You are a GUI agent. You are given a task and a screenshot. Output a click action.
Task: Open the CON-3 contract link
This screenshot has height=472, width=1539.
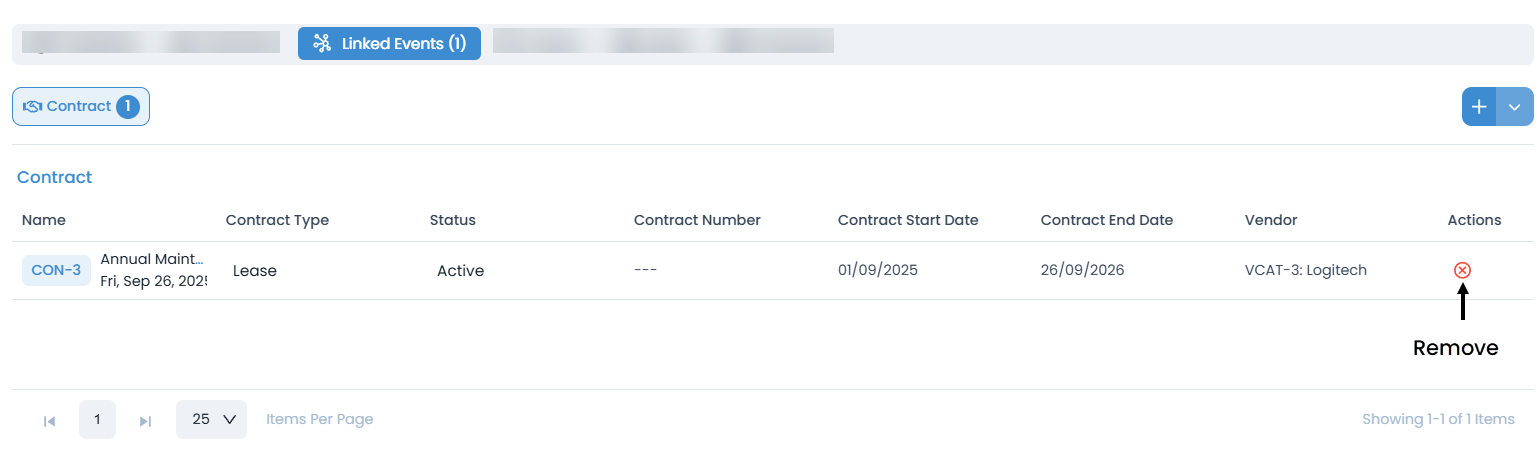56,270
